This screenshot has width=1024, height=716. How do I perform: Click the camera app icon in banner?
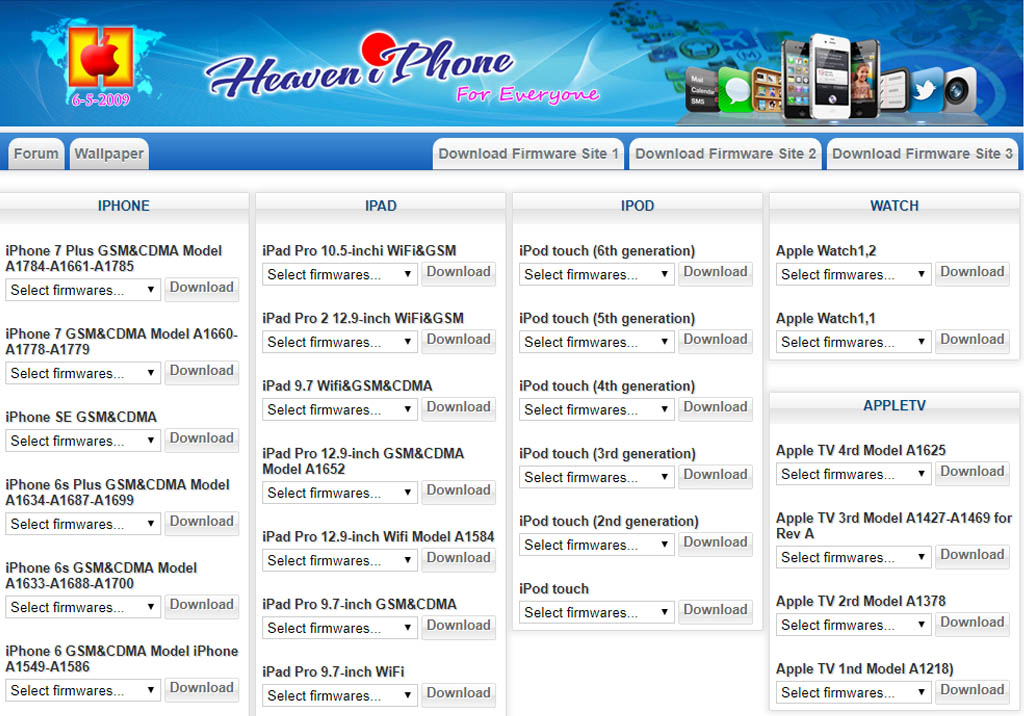[x=958, y=89]
